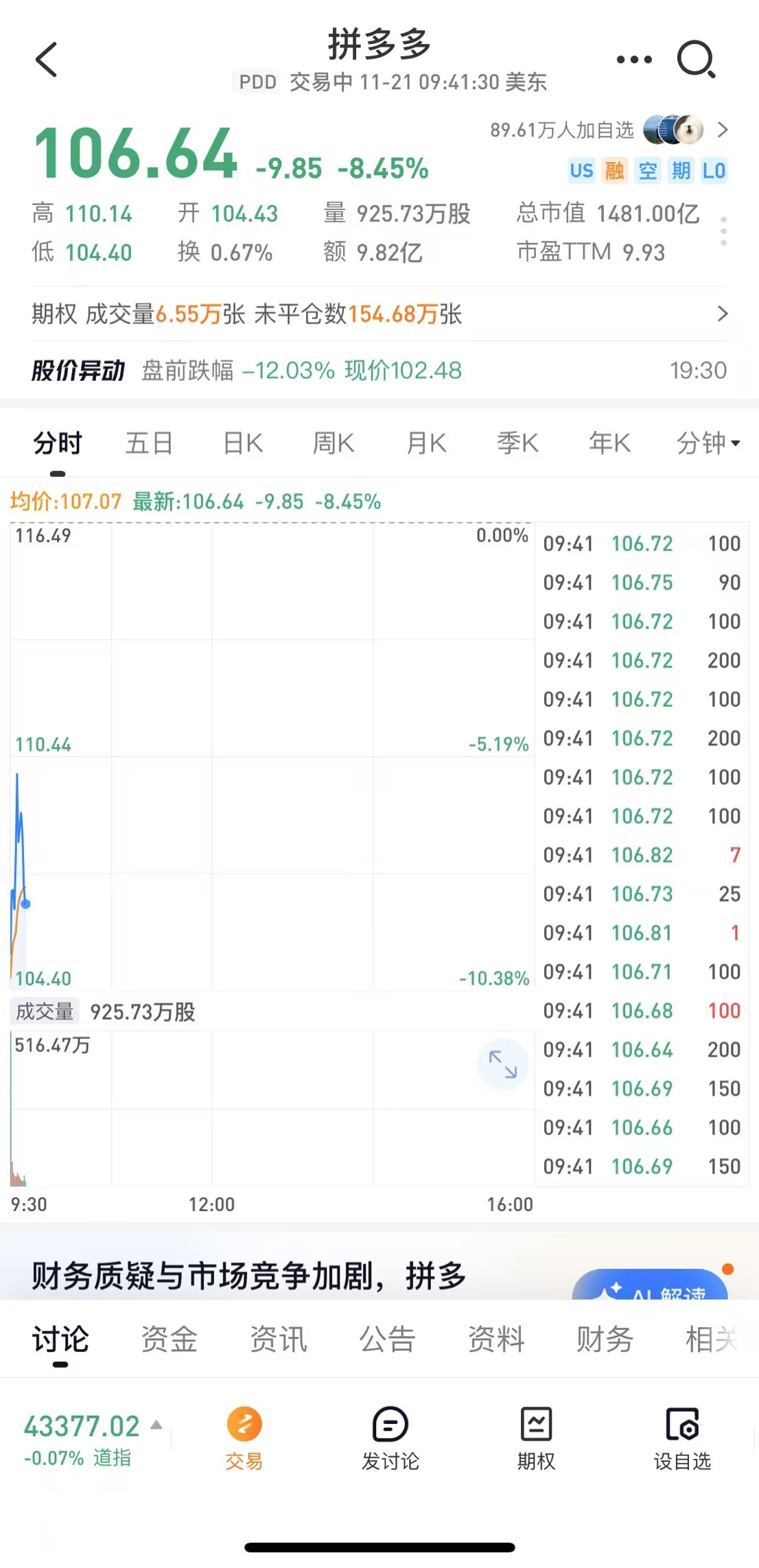Switch to the 资讯 news tab
The width and height of the screenshot is (759, 1568).
(279, 1339)
